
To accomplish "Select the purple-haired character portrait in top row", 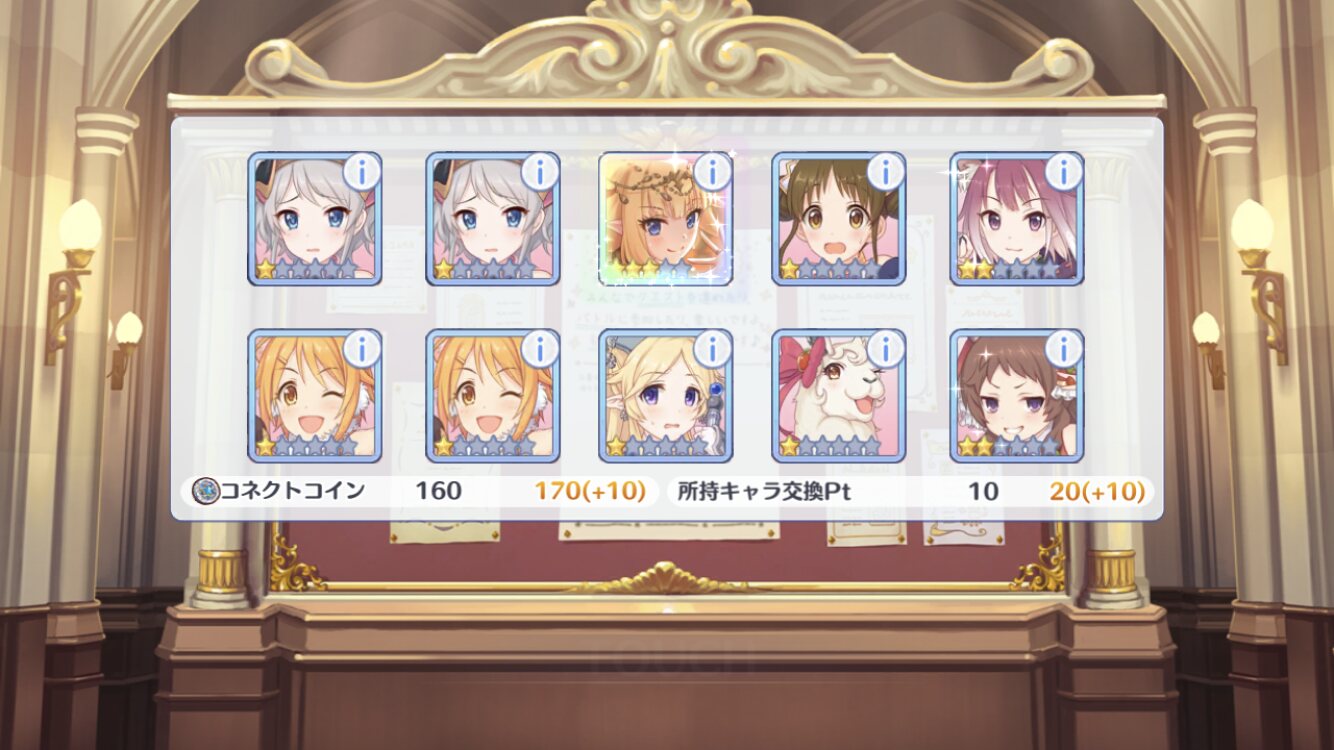I will click(1017, 219).
